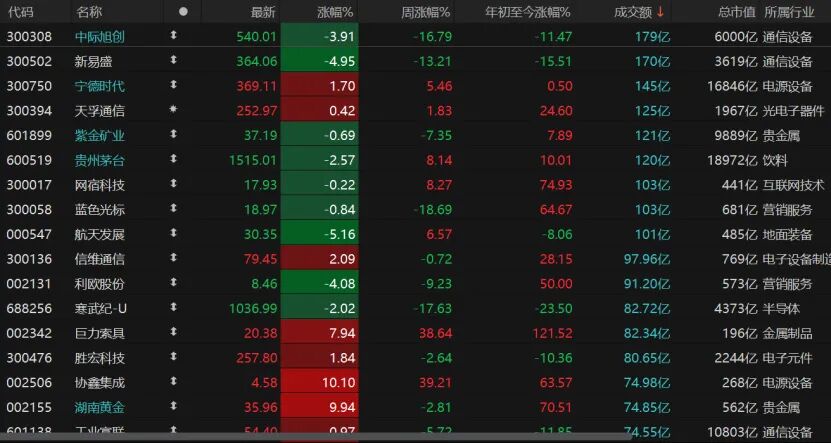The height and width of the screenshot is (443, 831).
Task: Click the marker icon in 蓝色光标 row
Action: (173, 209)
